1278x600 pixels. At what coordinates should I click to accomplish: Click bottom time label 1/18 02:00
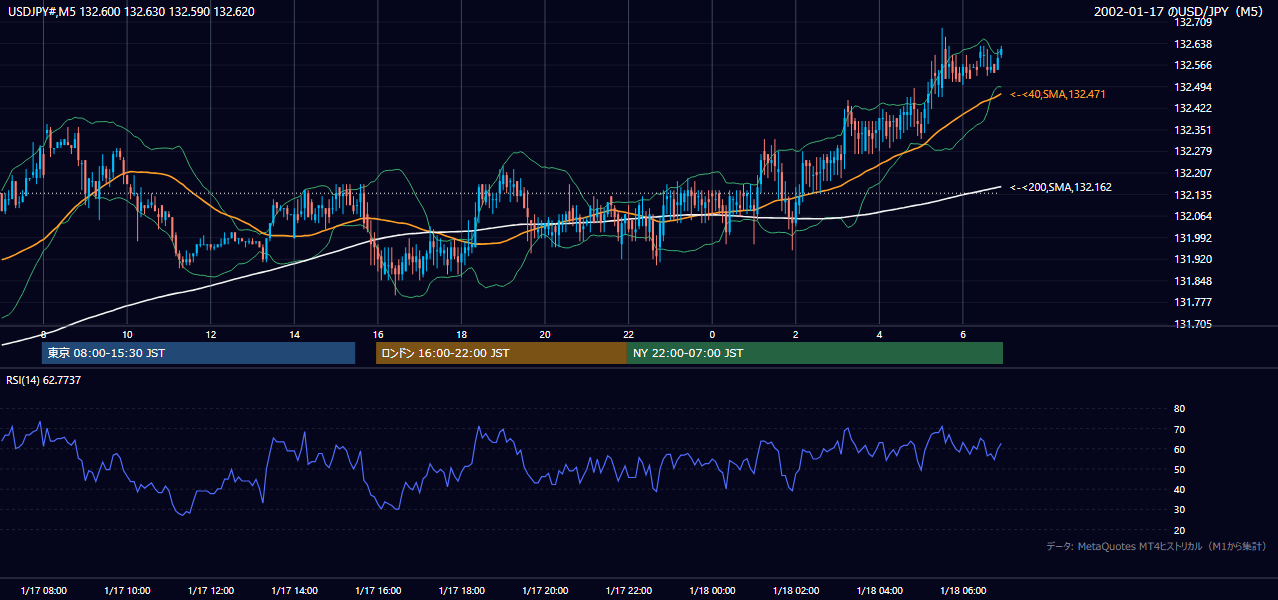pyautogui.click(x=795, y=591)
